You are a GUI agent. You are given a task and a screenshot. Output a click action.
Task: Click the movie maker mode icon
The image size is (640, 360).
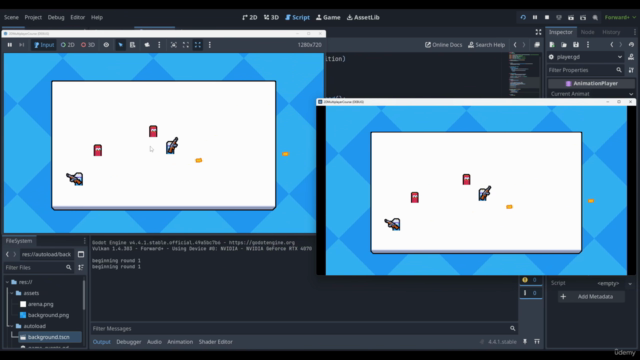[x=595, y=17]
